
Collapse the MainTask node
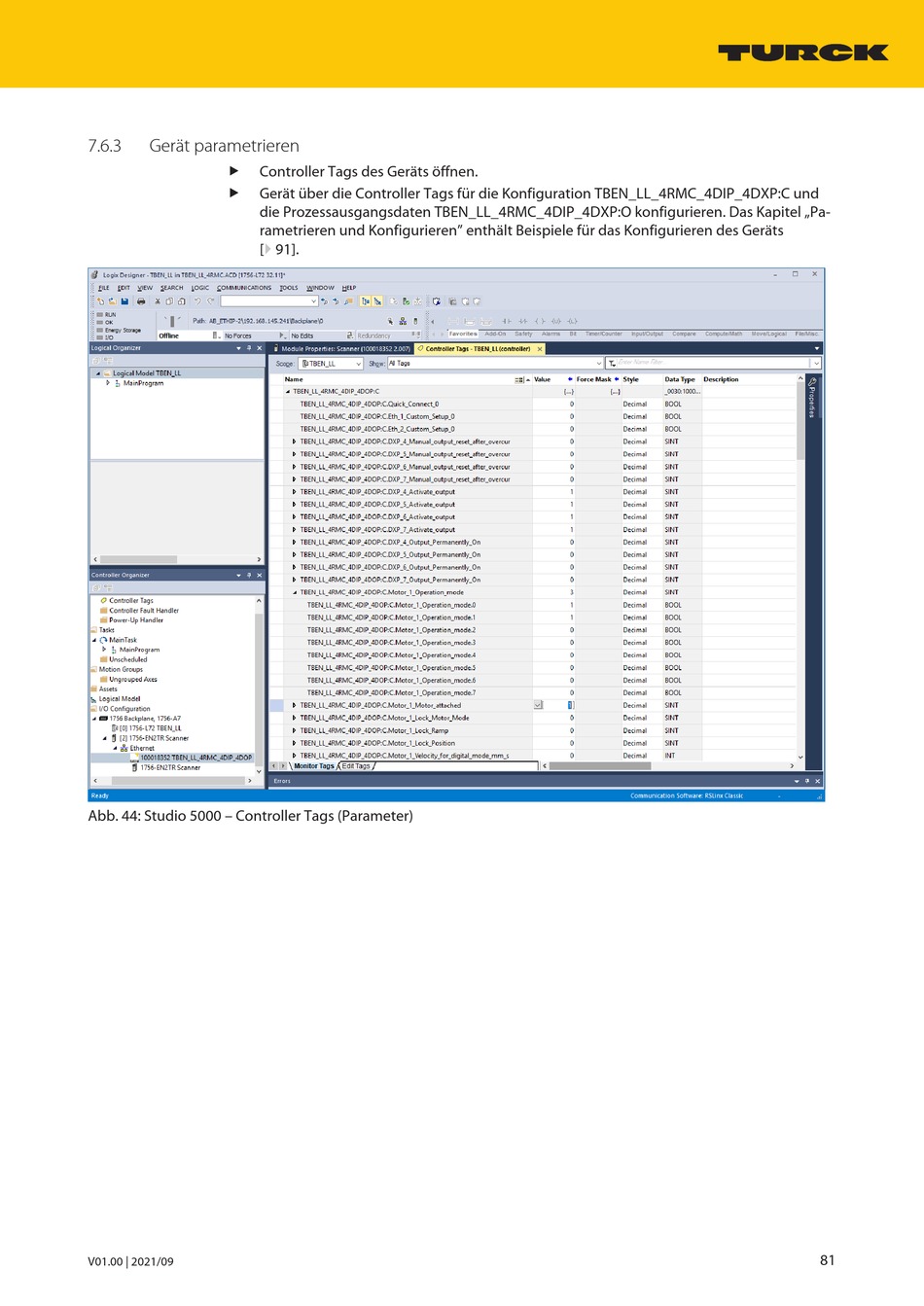click(94, 640)
